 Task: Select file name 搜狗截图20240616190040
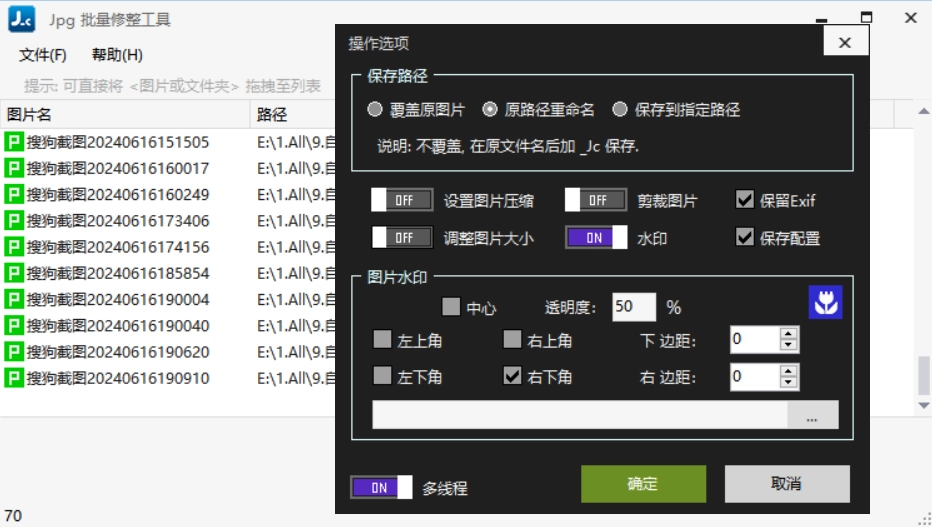click(118, 326)
